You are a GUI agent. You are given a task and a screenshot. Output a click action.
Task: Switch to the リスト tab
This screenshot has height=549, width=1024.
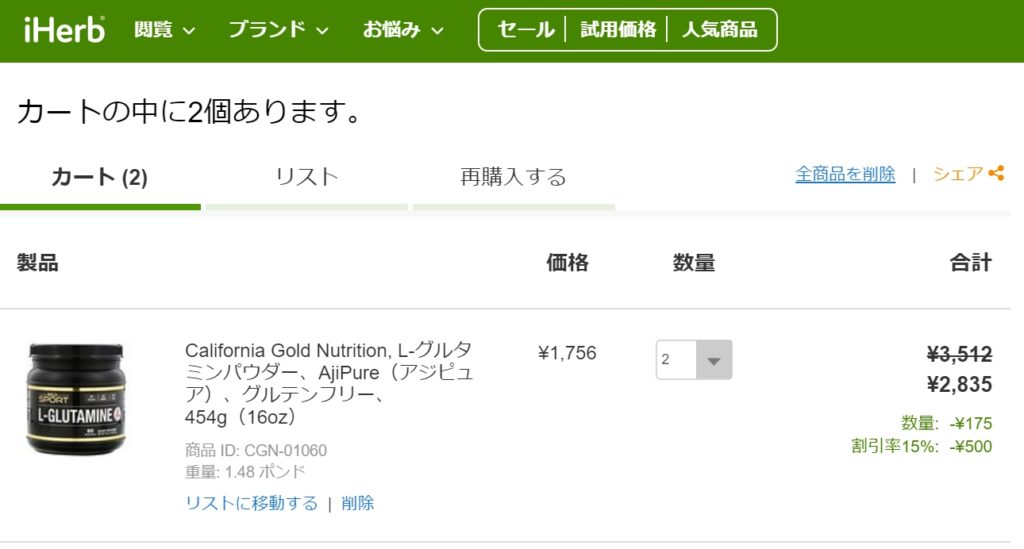coord(306,177)
